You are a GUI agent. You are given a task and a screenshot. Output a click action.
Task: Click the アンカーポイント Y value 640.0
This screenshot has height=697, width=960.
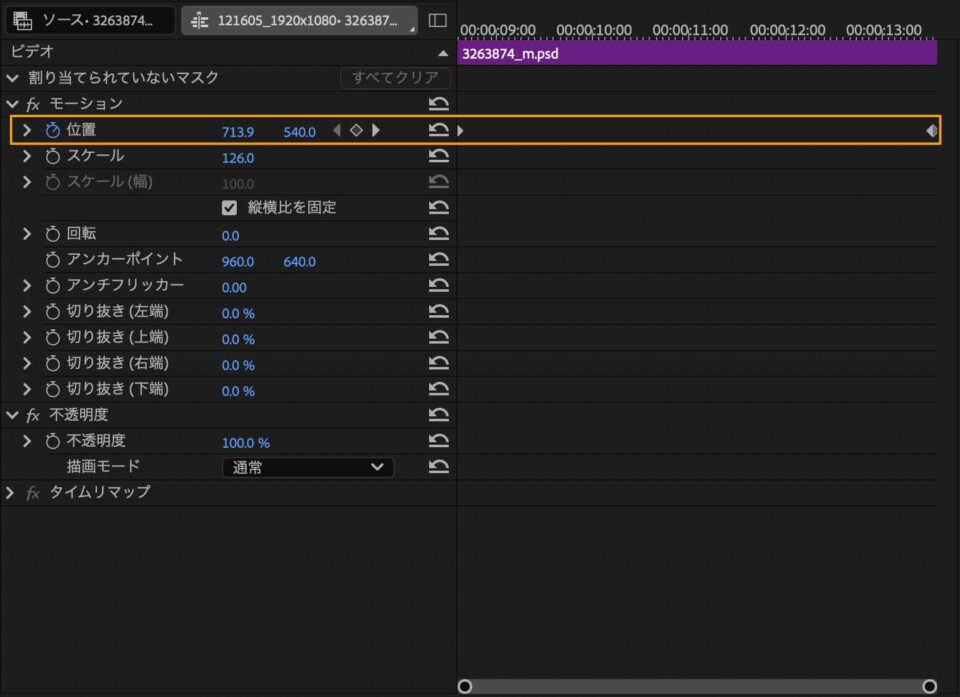pyautogui.click(x=299, y=262)
